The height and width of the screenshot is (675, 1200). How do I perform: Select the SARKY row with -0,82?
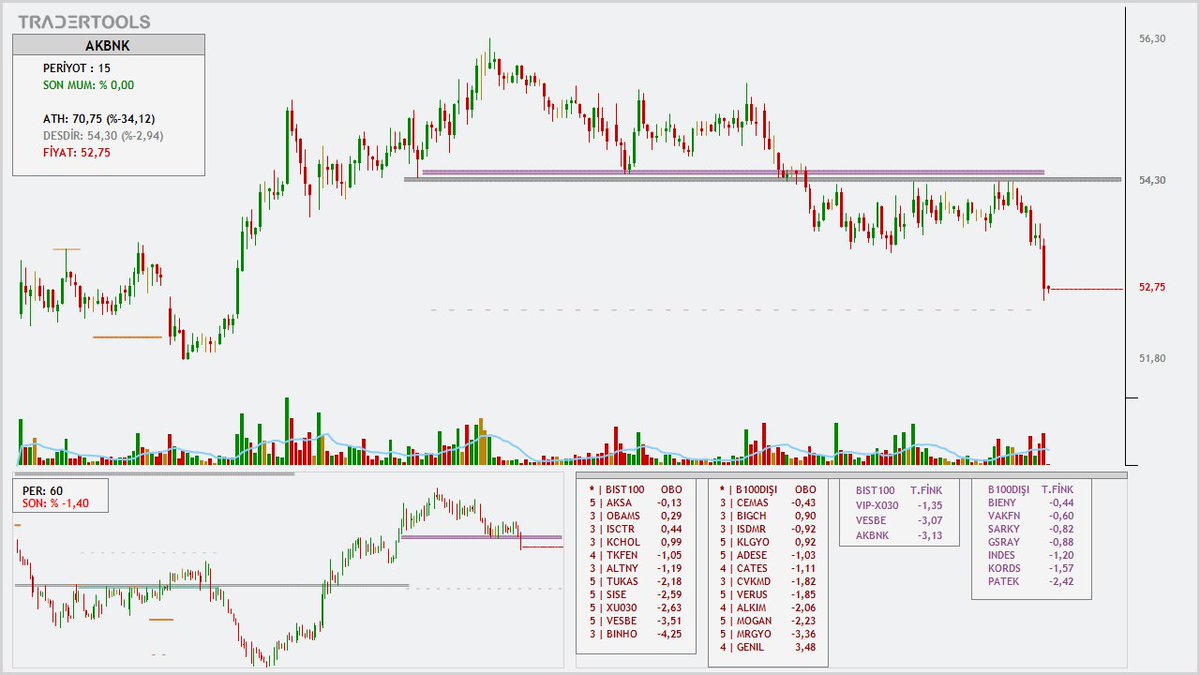[x=1030, y=528]
